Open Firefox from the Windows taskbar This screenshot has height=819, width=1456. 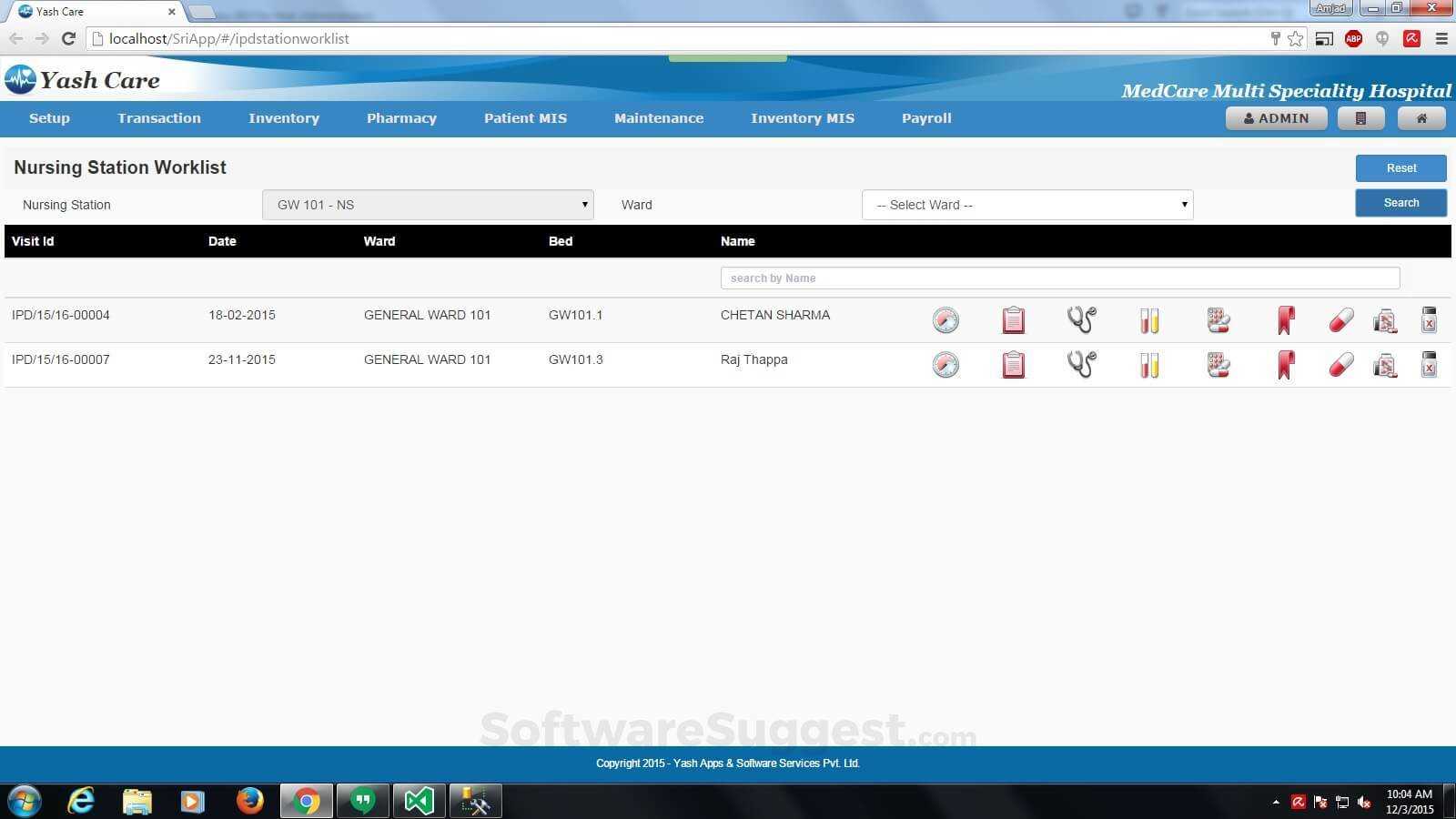point(249,801)
